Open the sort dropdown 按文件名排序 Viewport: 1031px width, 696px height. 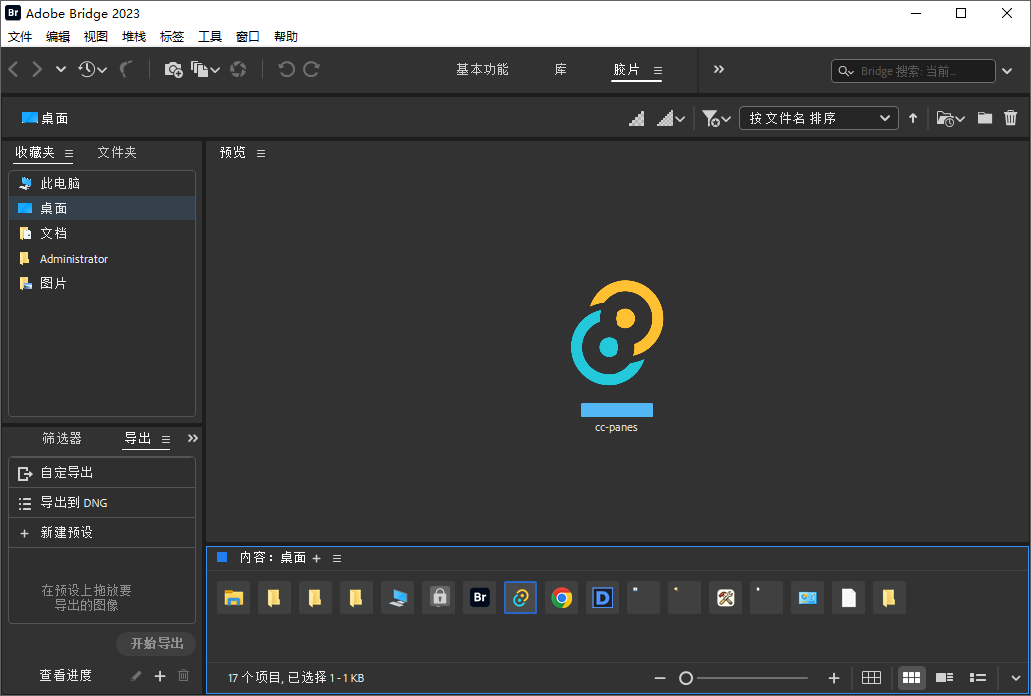[x=818, y=117]
